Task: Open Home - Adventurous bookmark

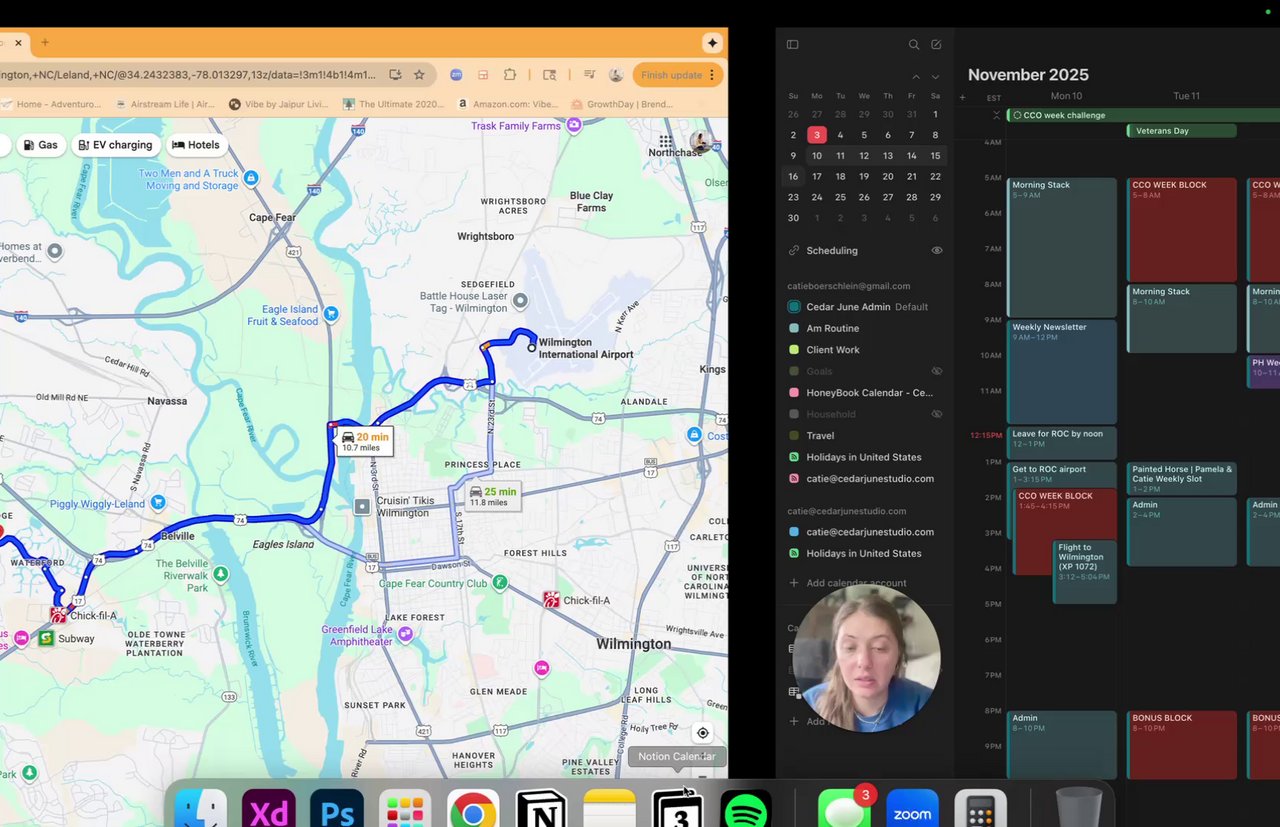Action: (52, 103)
